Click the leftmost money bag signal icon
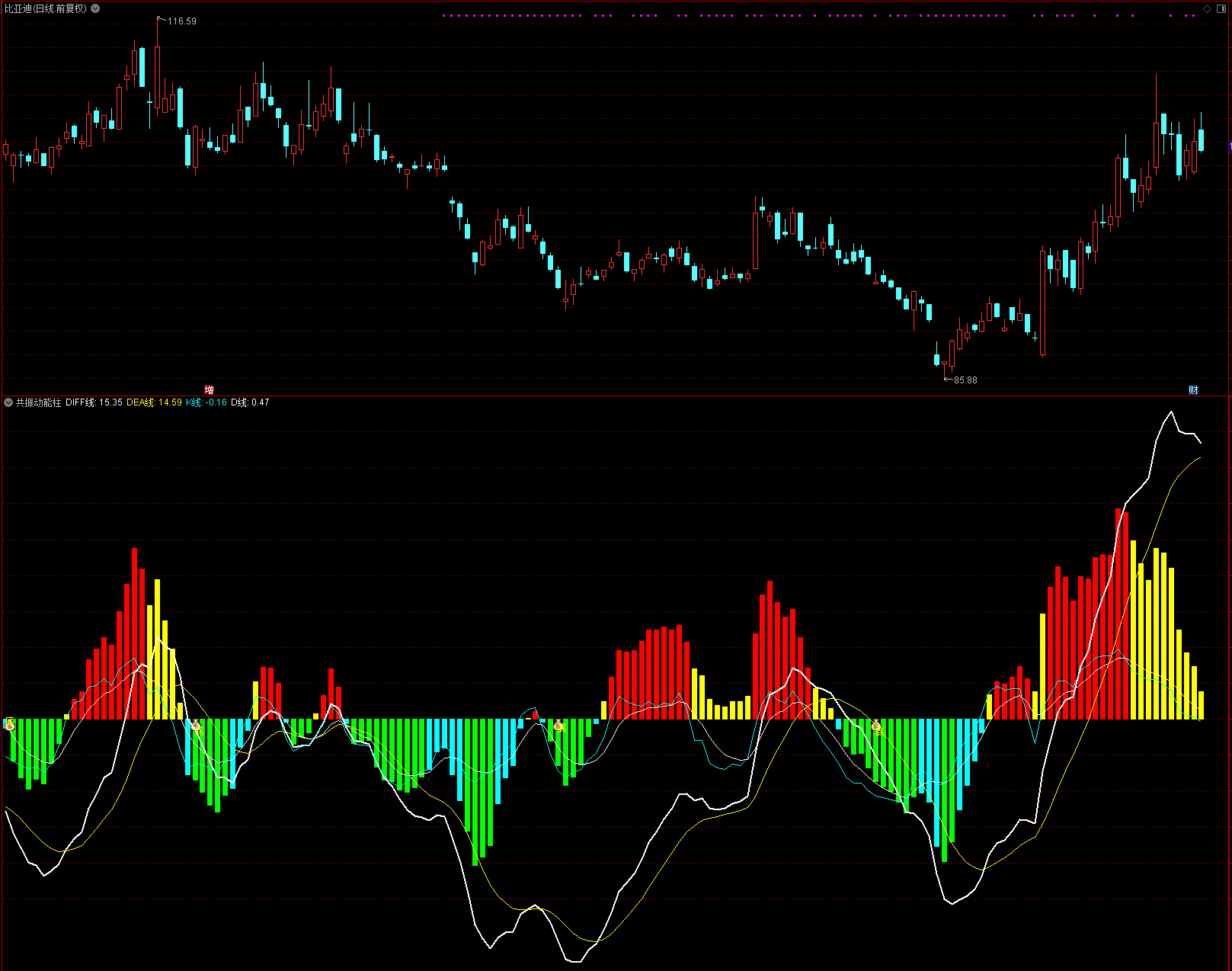 click(10, 724)
